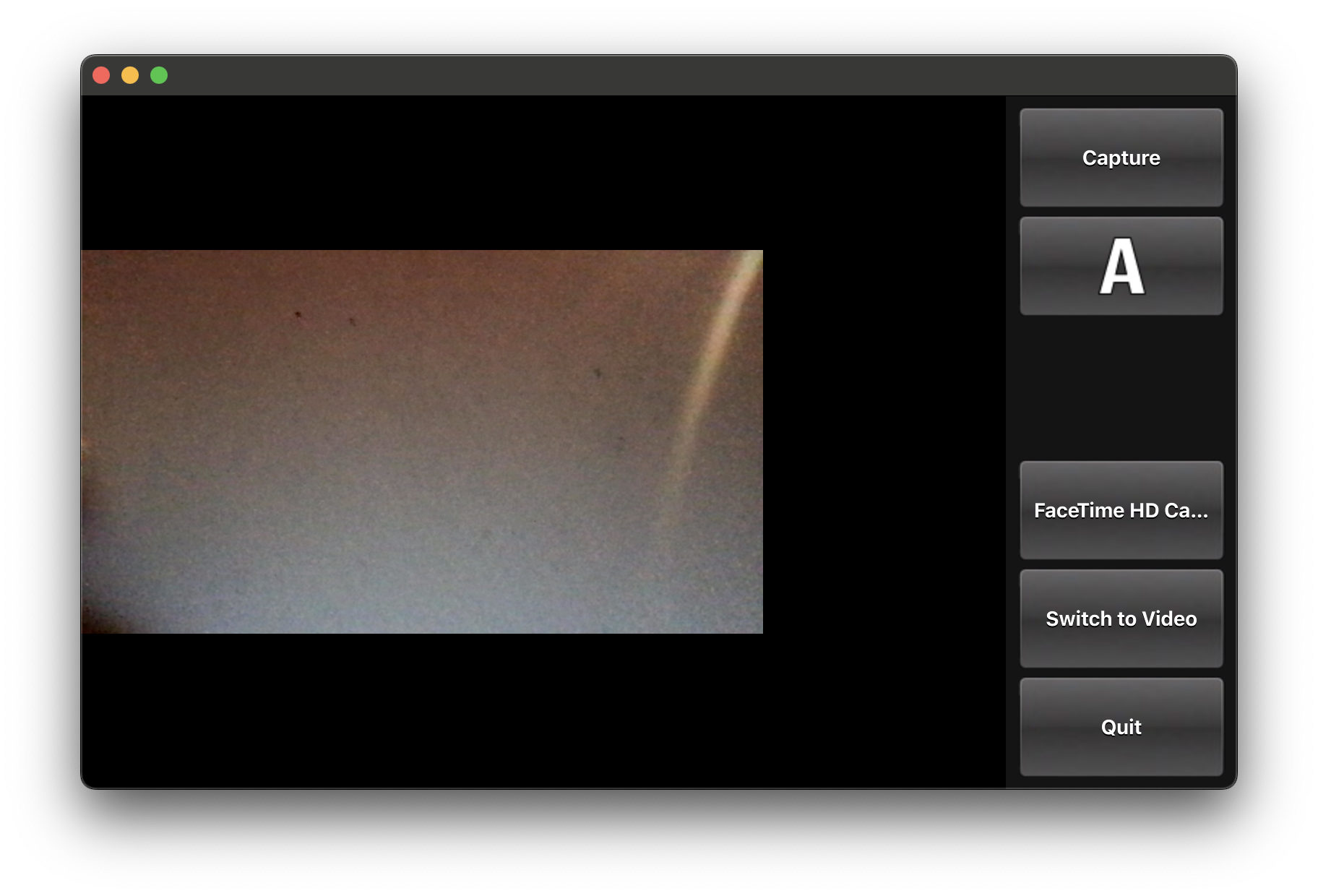This screenshot has width=1318, height=896.
Task: Click the leftmost dark speck in preview
Action: [298, 314]
